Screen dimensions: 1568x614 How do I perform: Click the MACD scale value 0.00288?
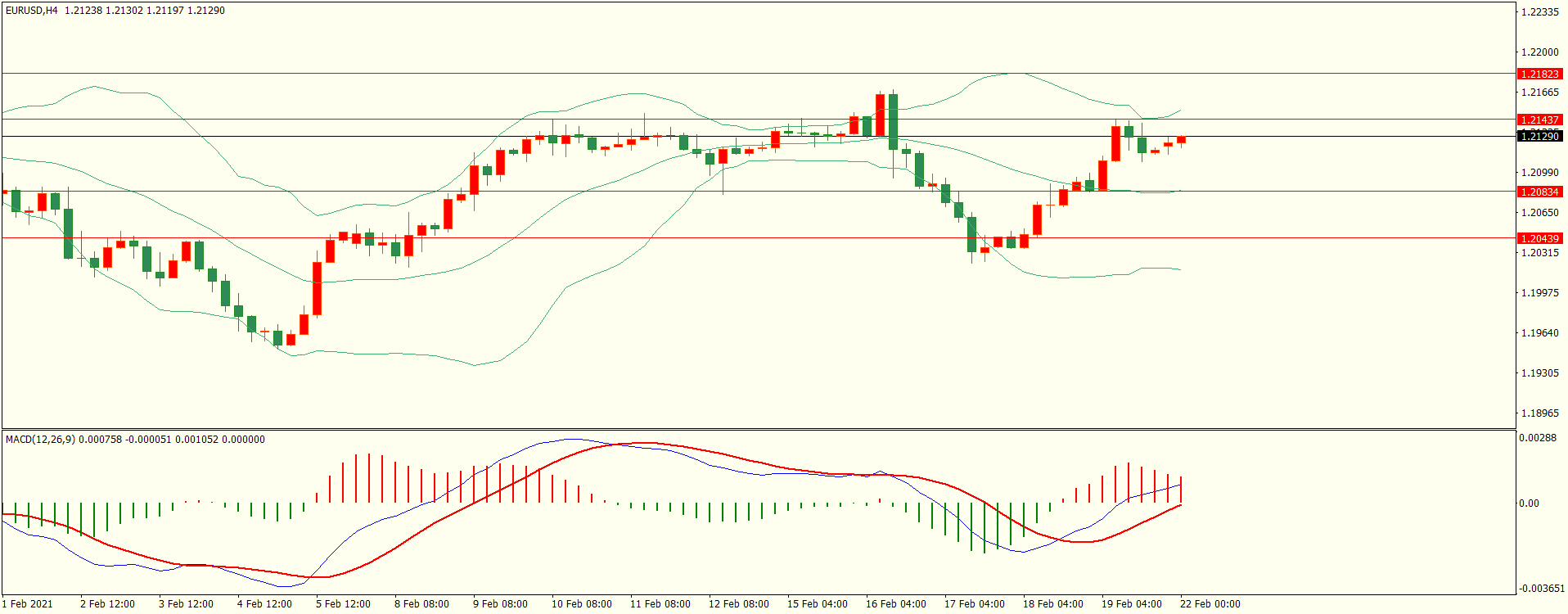(x=1538, y=438)
